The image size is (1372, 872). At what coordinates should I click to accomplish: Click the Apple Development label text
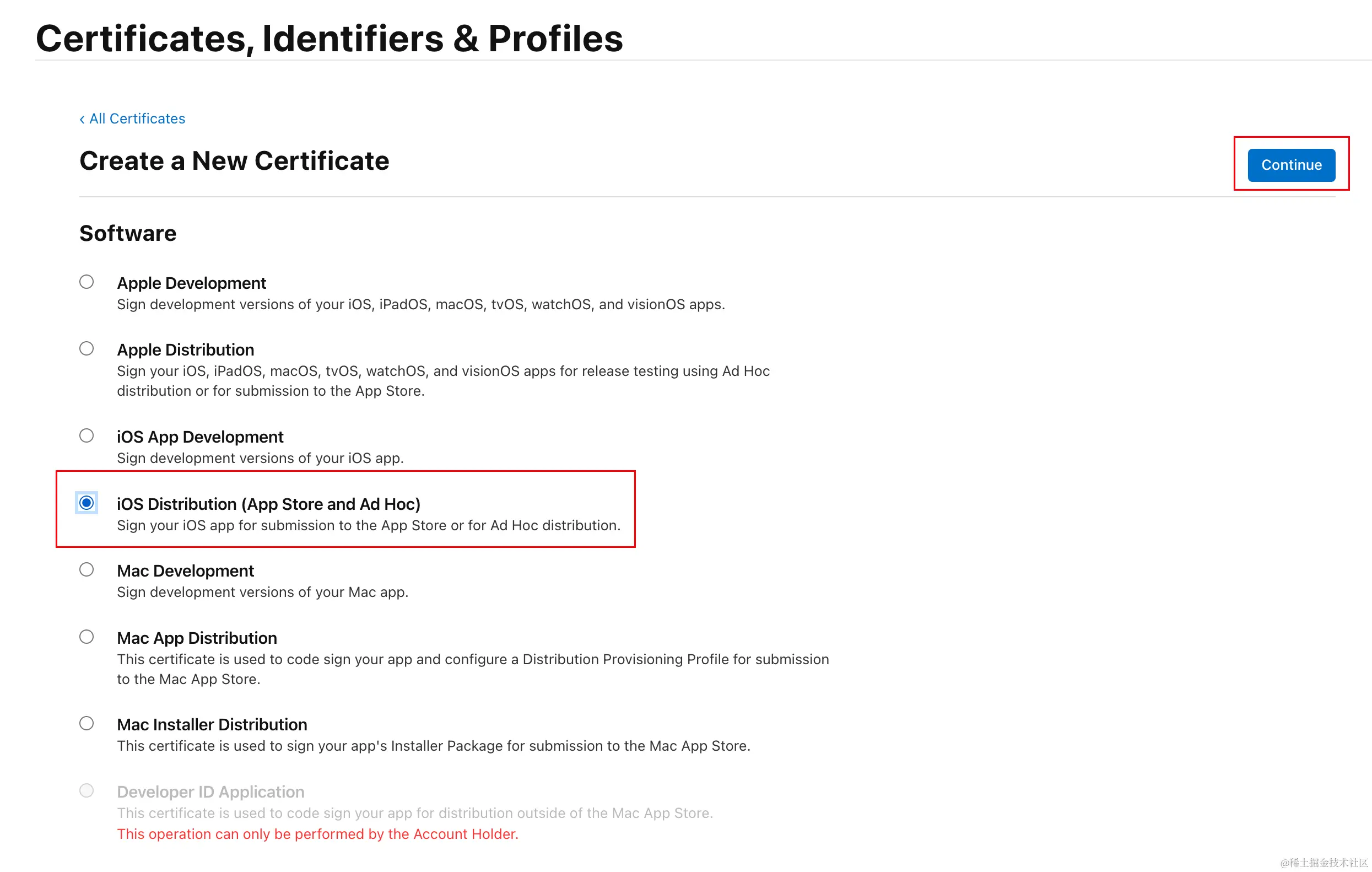click(x=191, y=283)
